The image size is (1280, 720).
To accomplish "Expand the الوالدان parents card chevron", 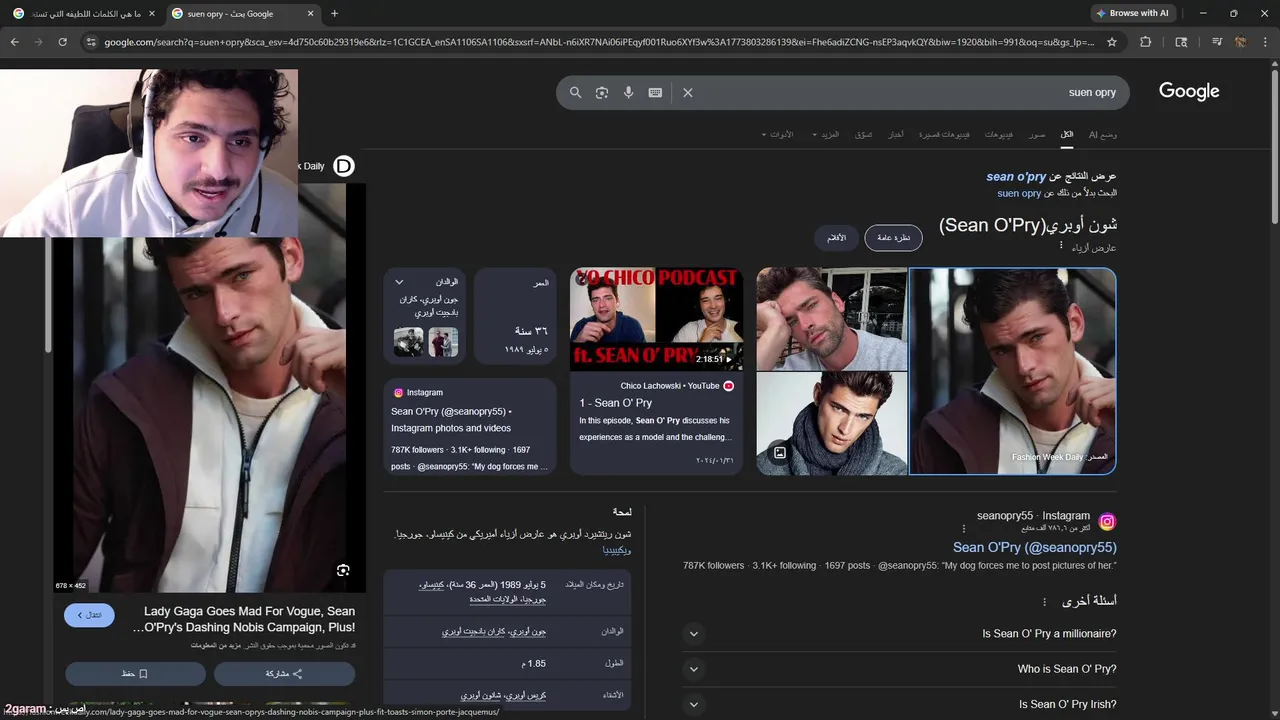I will (x=399, y=283).
